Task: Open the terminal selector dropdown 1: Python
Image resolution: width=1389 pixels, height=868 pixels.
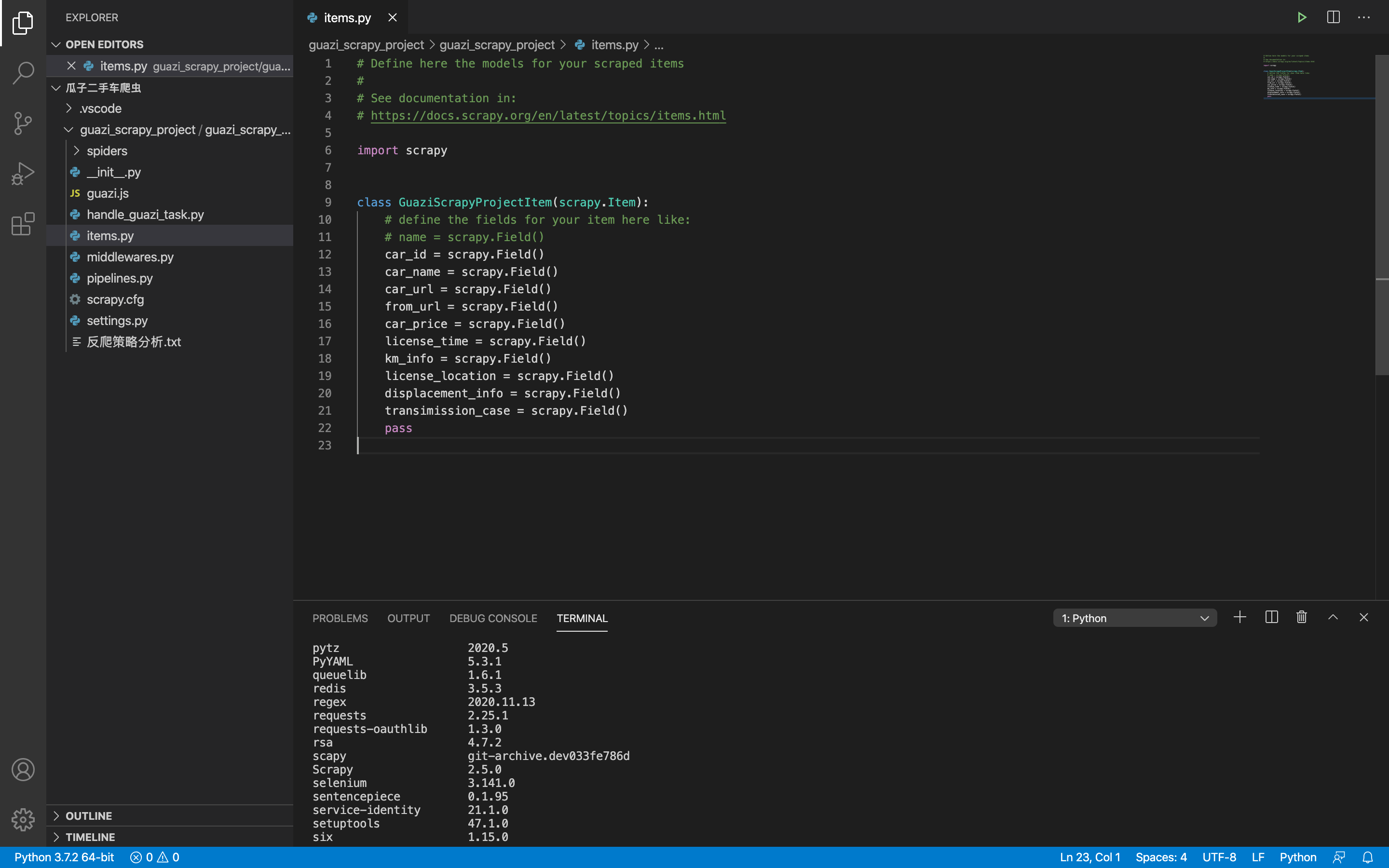Action: point(1135,618)
